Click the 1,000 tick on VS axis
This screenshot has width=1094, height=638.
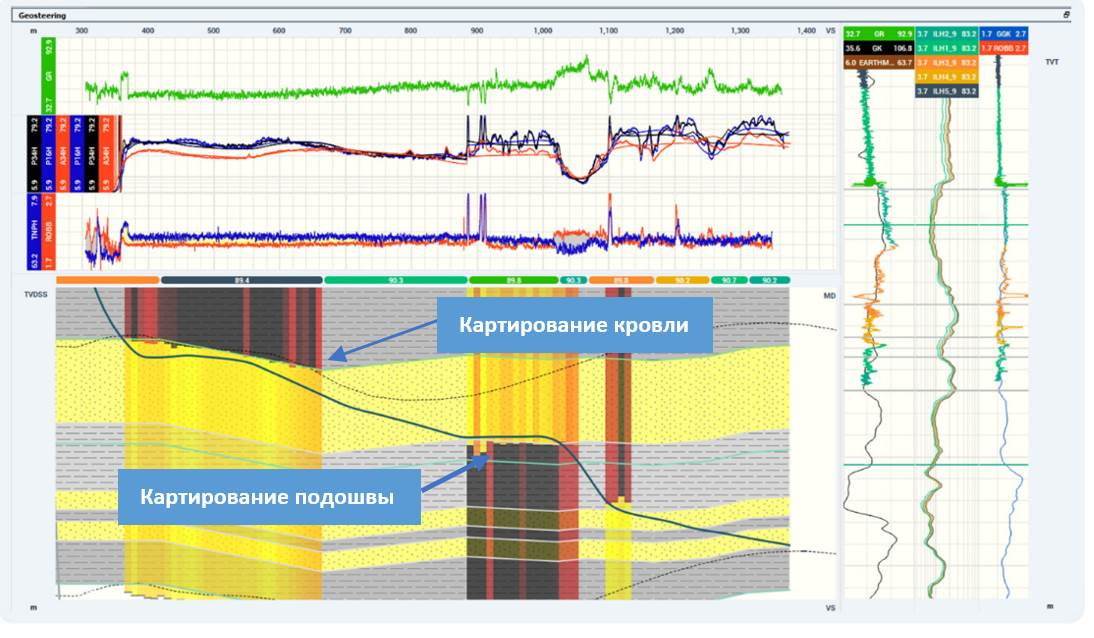pos(543,31)
